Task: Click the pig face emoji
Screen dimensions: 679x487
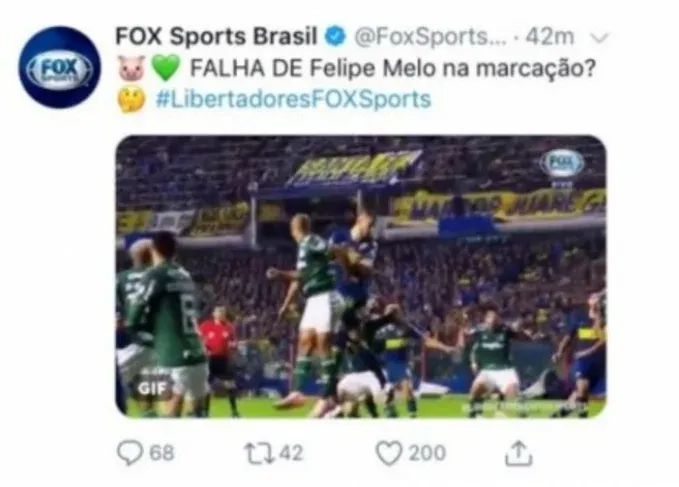Action: [132, 68]
